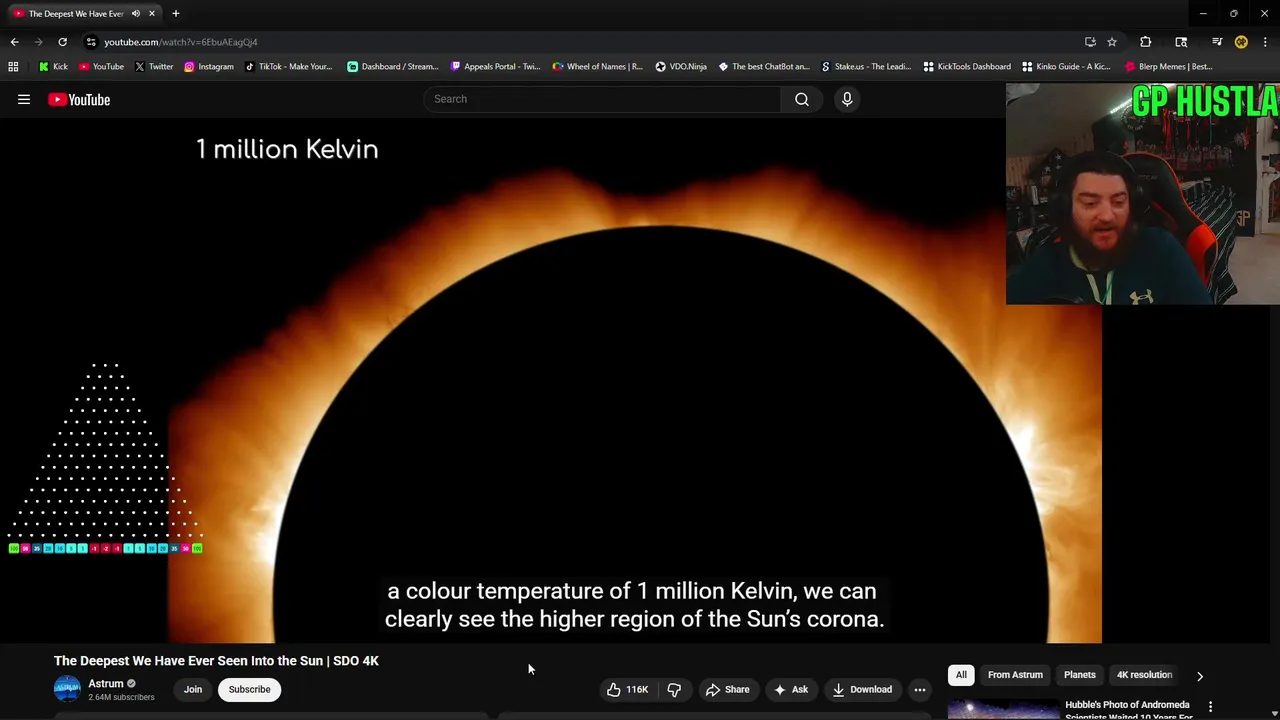Open the YouTube bookmark
Screen dimensions: 1280x720
pyautogui.click(x=101, y=67)
